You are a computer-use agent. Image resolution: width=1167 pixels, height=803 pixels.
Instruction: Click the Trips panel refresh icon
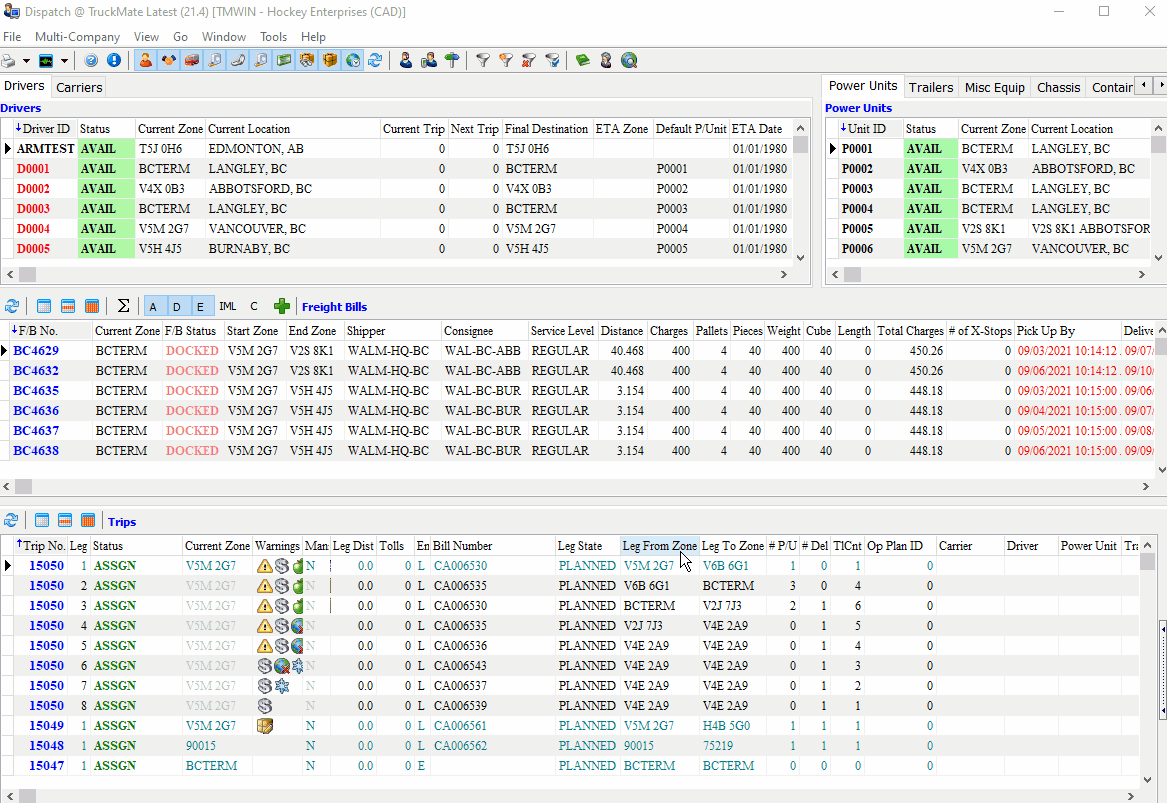[x=12, y=521]
